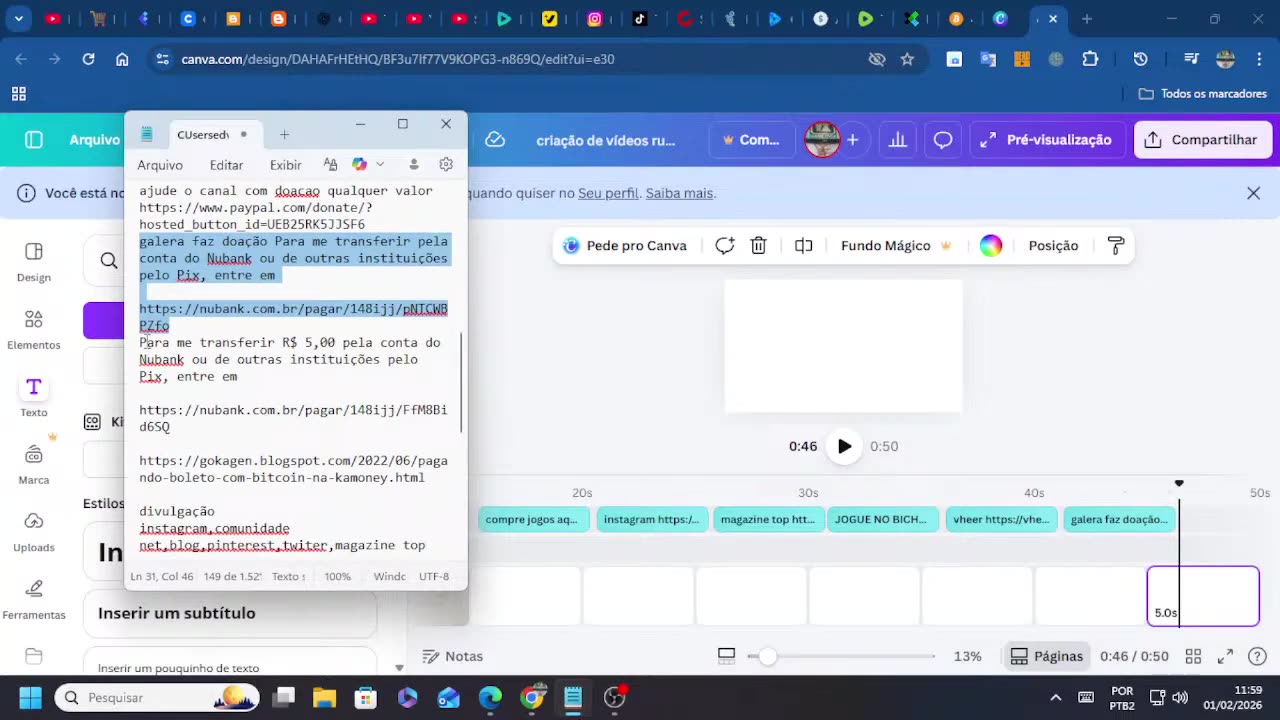Click the text formatting icon in Notepad
This screenshot has width=1280, height=720.
330,164
